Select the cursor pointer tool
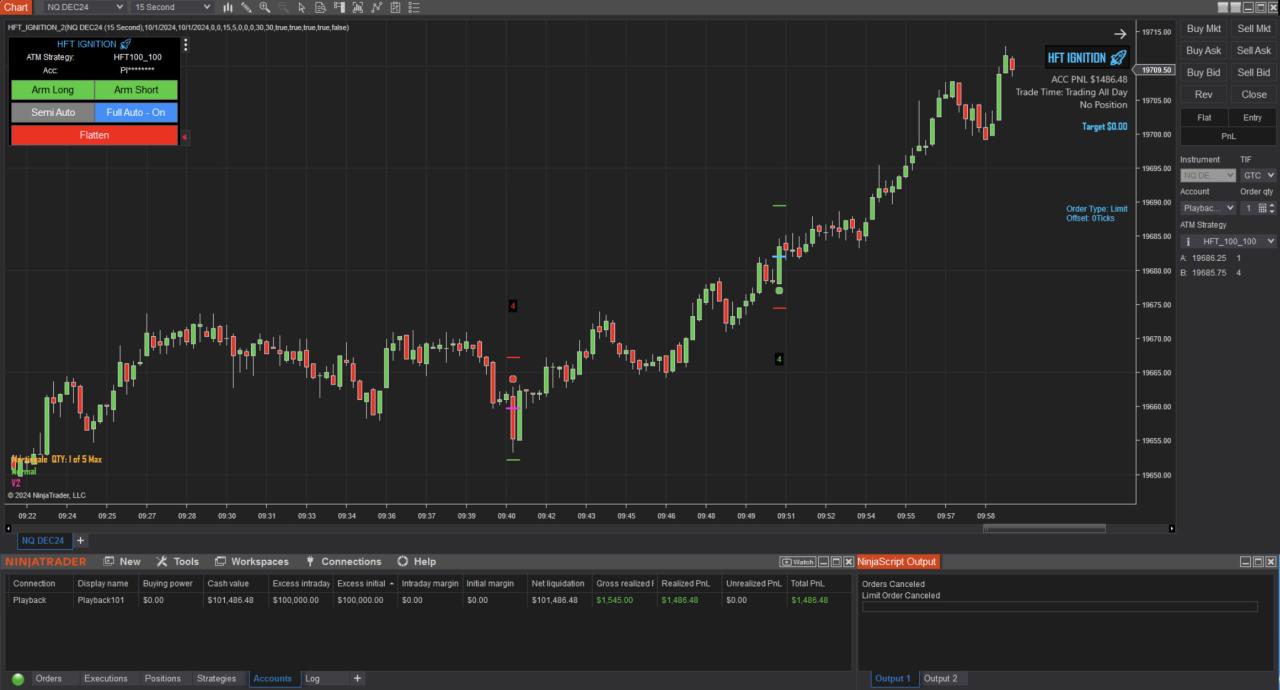 302,7
